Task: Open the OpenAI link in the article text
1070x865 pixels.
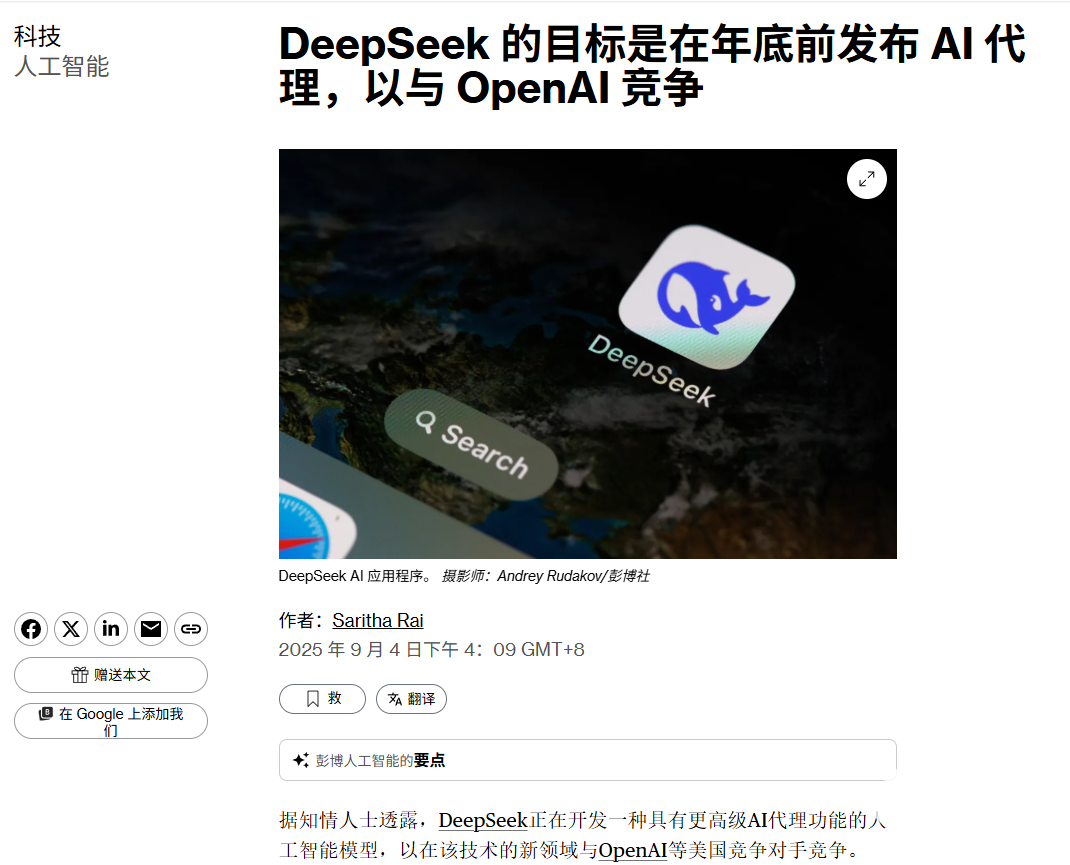Action: click(x=633, y=850)
